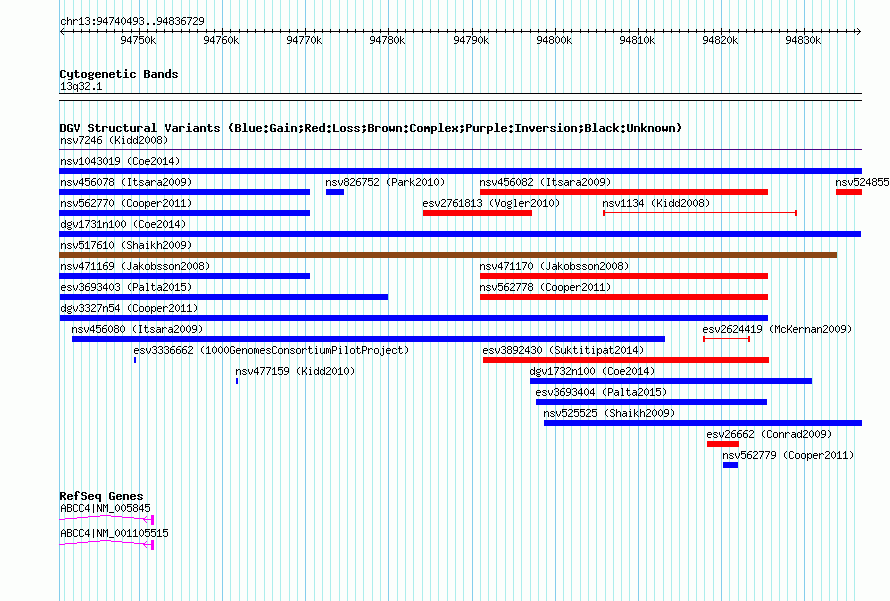890x601 pixels.
Task: Select the dgv1731n100 (Coe2014) label
Action: [x=123, y=224]
